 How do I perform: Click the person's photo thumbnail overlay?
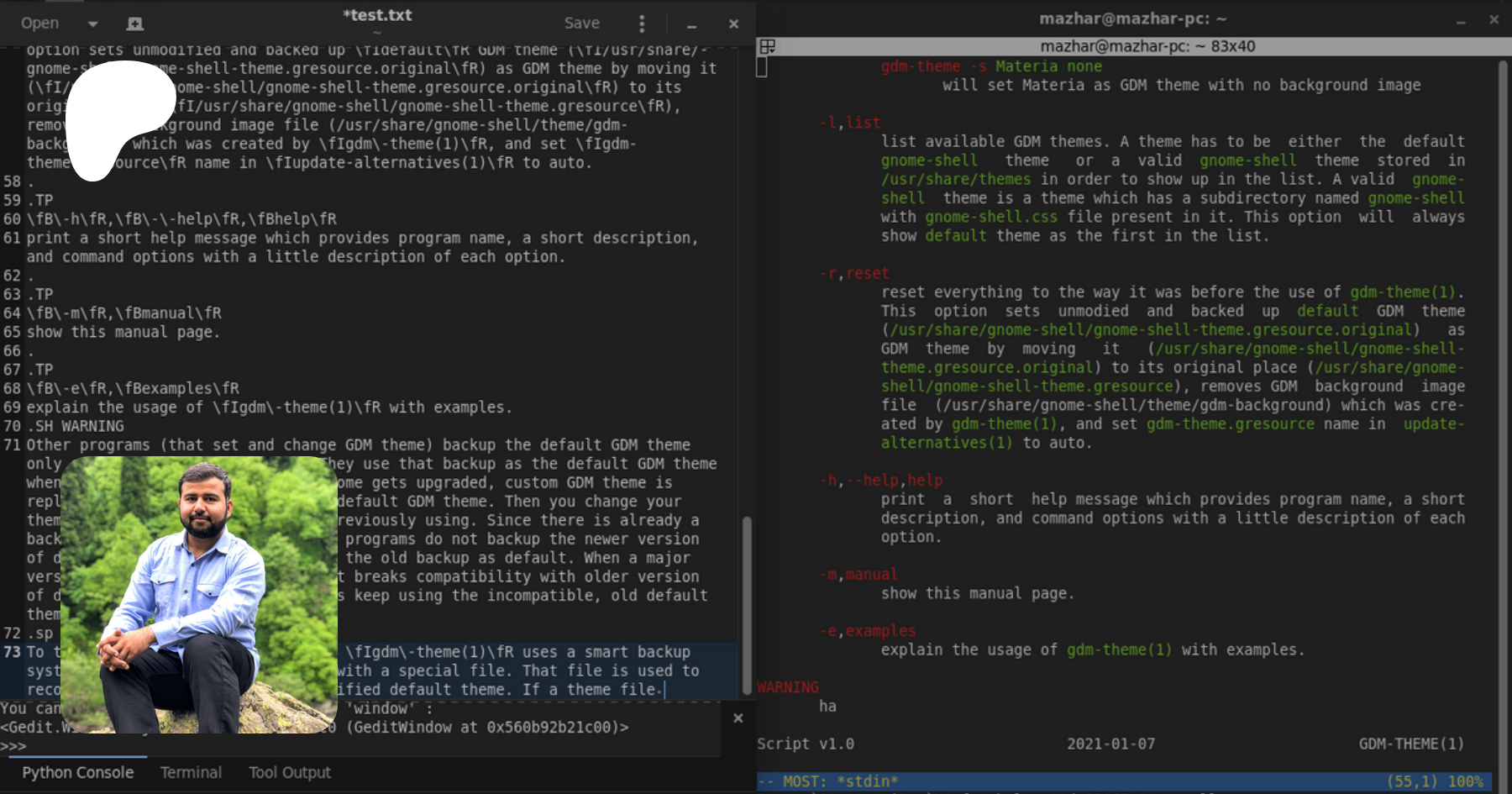tap(199, 595)
